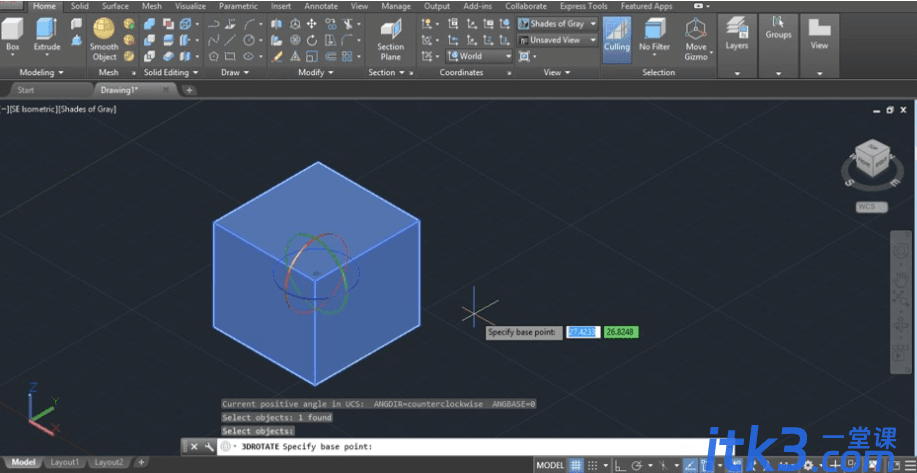Switch to Layout2 tab
The width and height of the screenshot is (917, 473).
[x=109, y=462]
